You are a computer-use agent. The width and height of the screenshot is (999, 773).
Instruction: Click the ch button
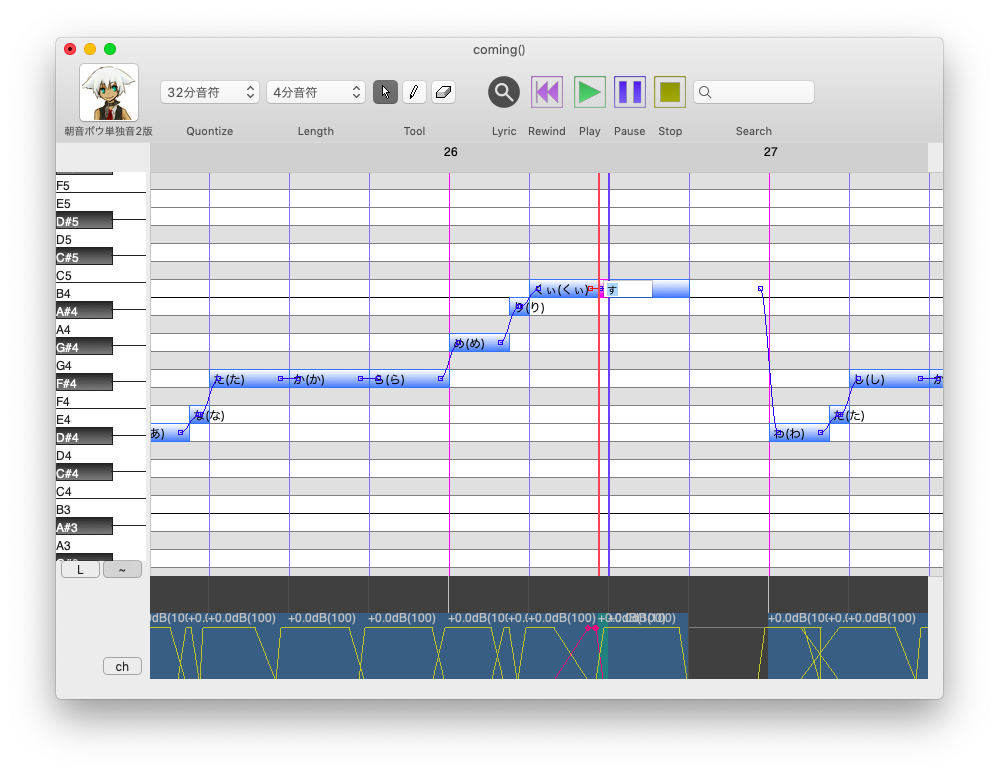click(122, 667)
